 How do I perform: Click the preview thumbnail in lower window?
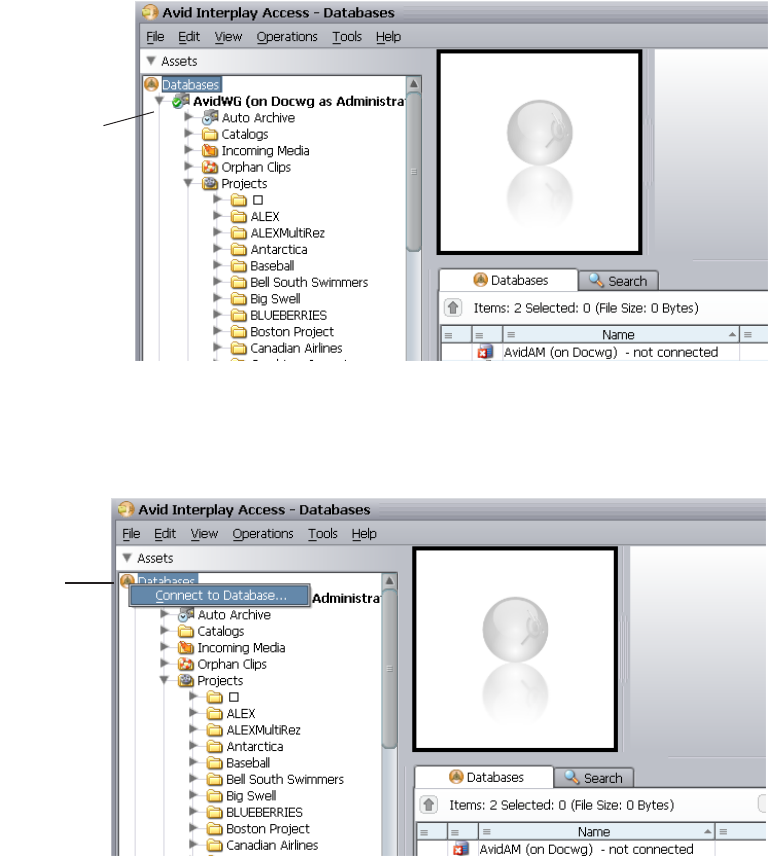tap(516, 650)
